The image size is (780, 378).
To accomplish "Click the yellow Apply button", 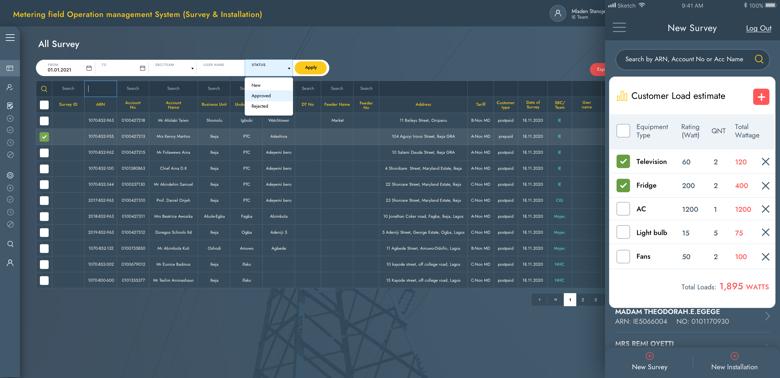I will (x=310, y=68).
